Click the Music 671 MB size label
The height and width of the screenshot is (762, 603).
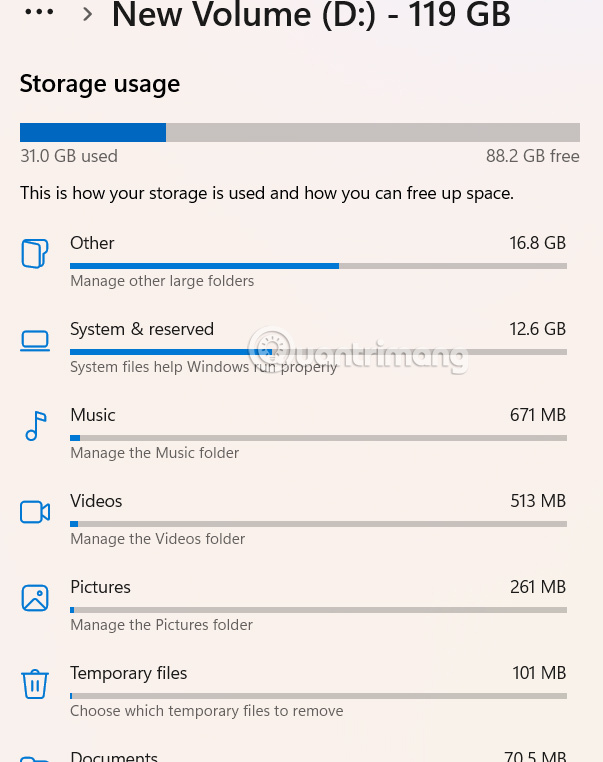pos(537,415)
